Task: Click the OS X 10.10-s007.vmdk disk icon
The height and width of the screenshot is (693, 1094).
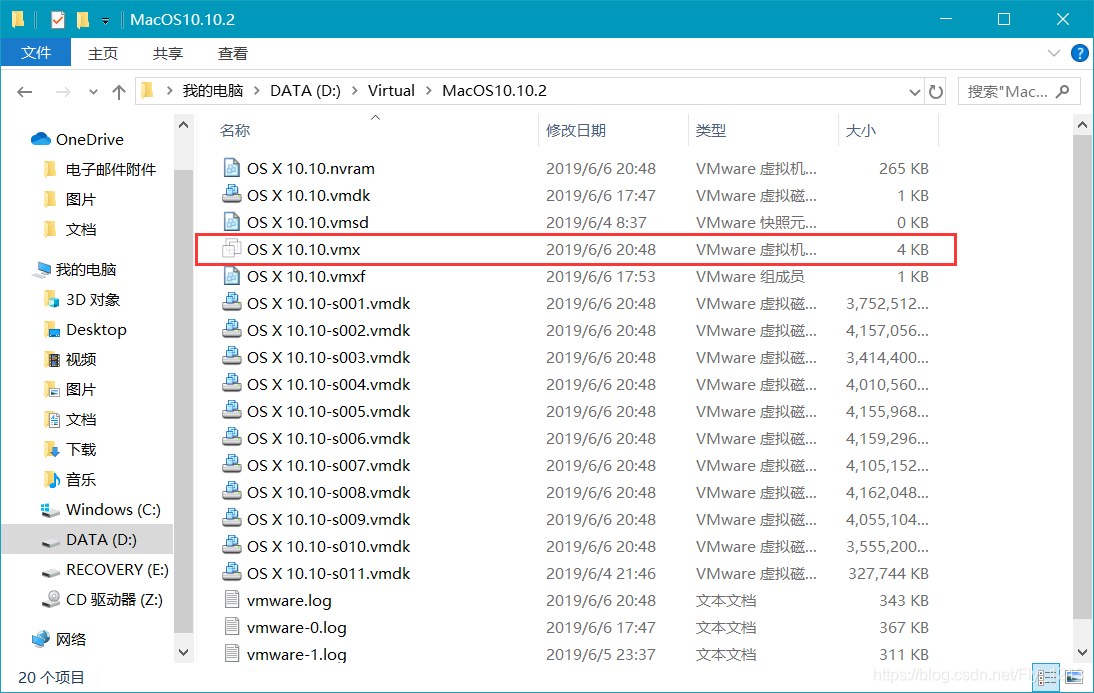Action: coord(231,464)
